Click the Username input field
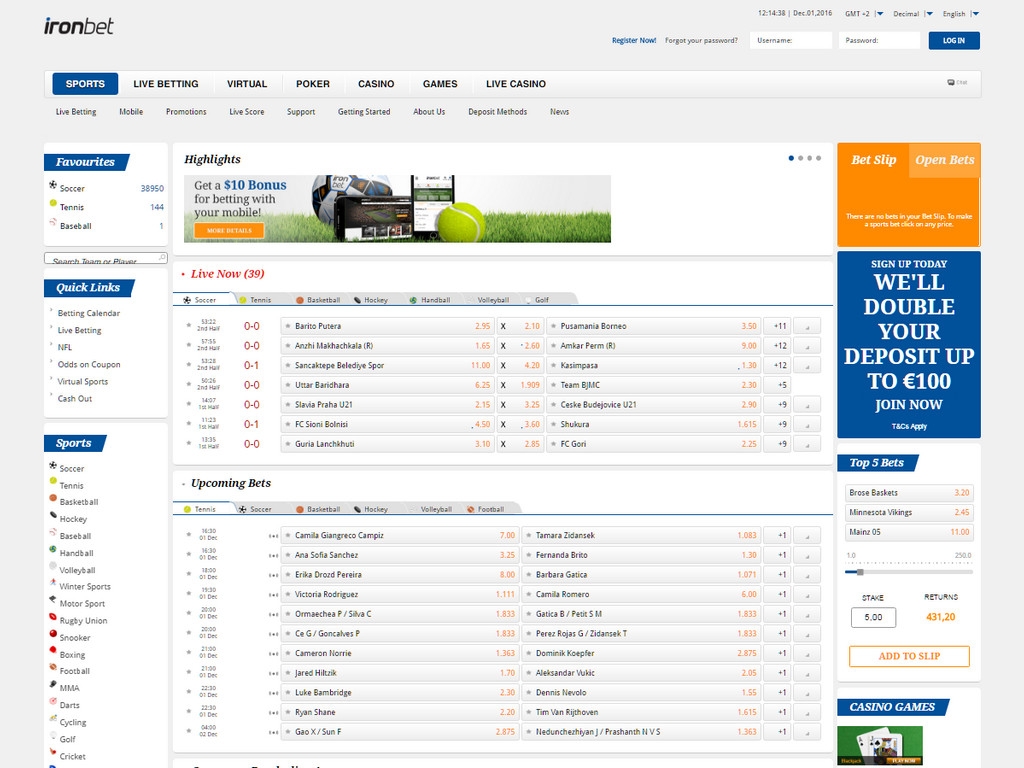 790,41
